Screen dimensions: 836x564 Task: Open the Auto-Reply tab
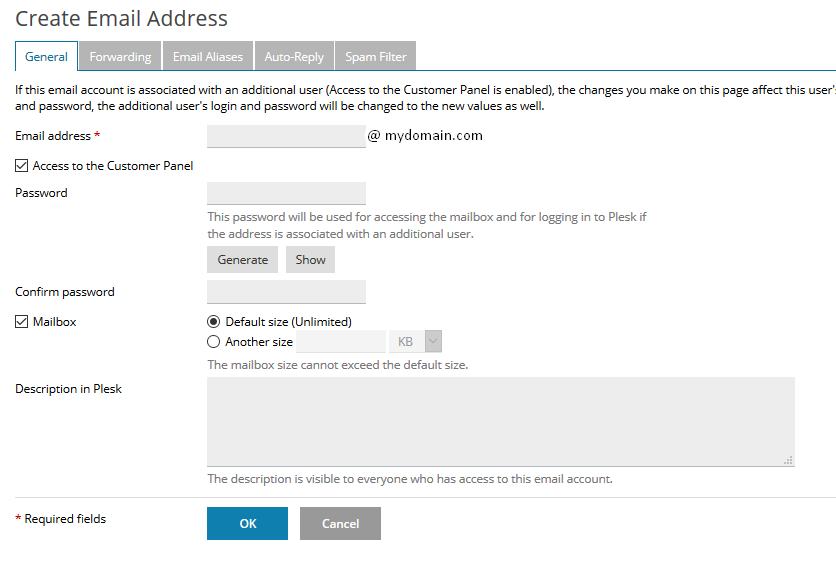[x=294, y=56]
